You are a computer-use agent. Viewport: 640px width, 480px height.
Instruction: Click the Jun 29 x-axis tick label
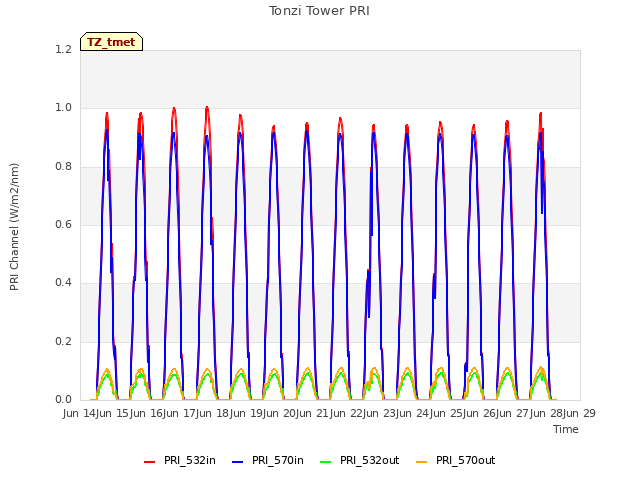click(581, 413)
